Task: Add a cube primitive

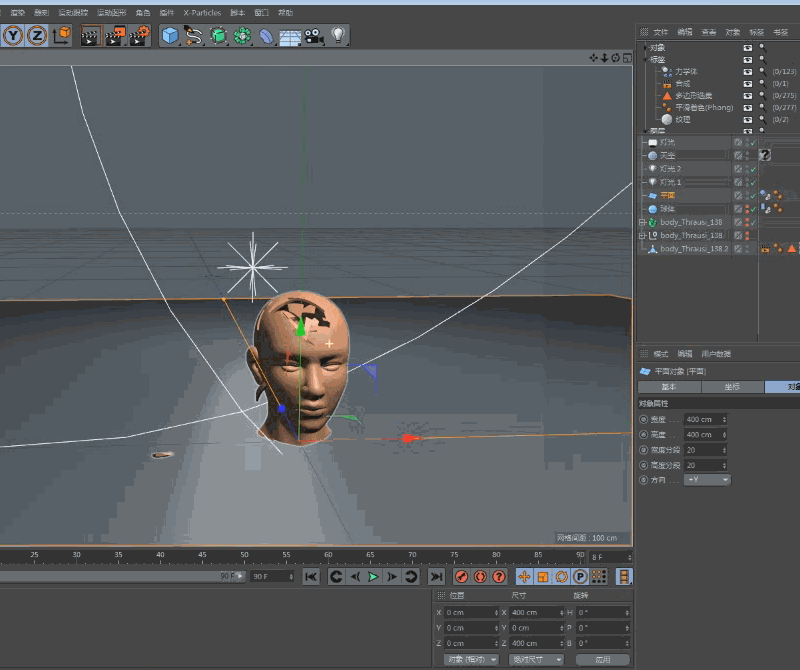Action: [x=170, y=36]
